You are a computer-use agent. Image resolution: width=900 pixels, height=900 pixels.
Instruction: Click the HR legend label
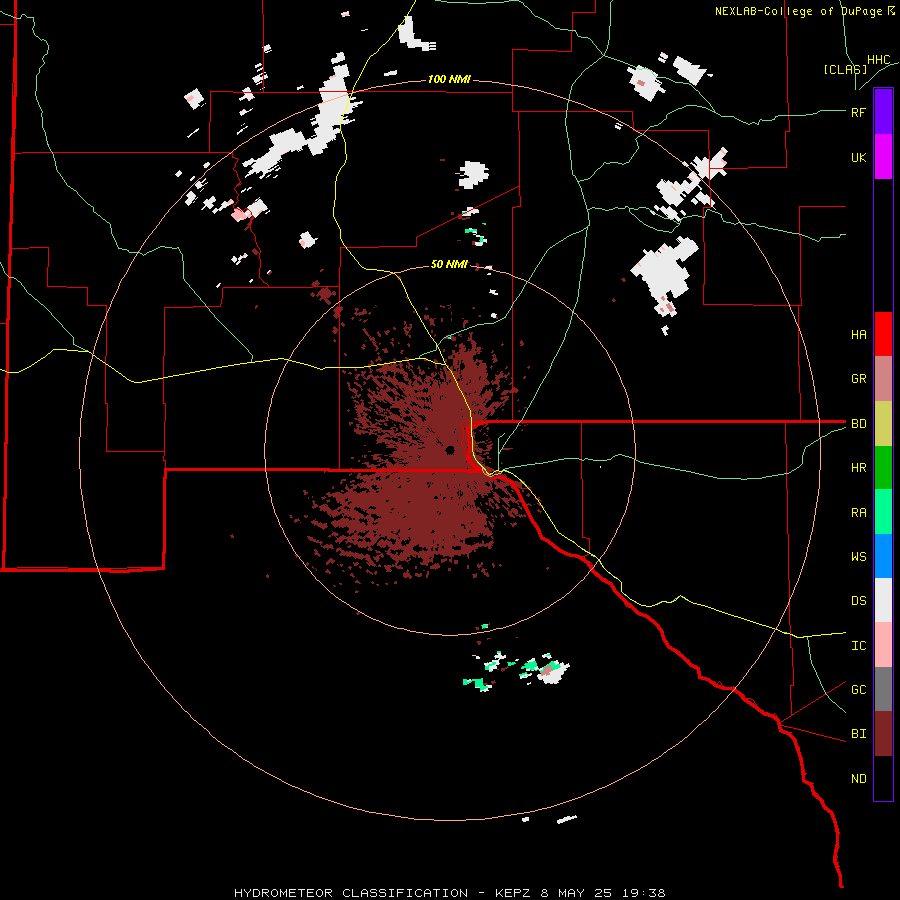858,468
